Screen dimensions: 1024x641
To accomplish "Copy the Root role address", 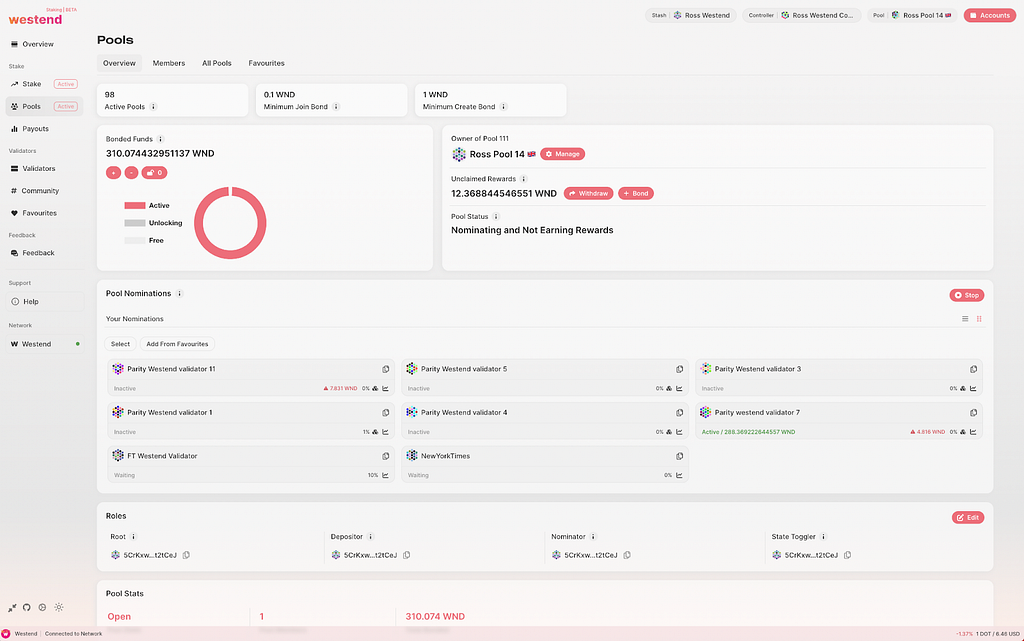I will click(186, 555).
